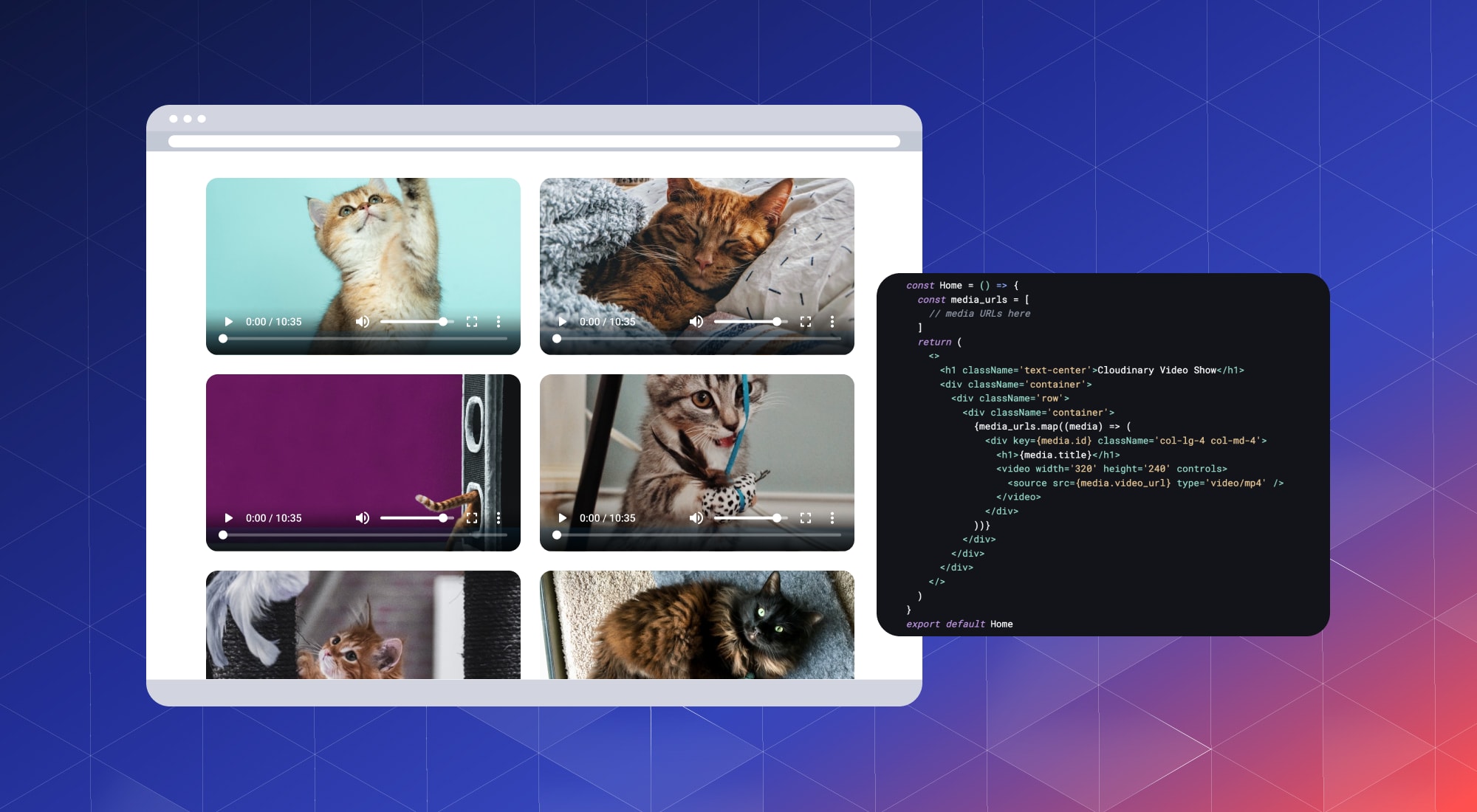Click the fullscreen icon on the kitten chewing string video
1477x812 pixels.
(x=806, y=517)
